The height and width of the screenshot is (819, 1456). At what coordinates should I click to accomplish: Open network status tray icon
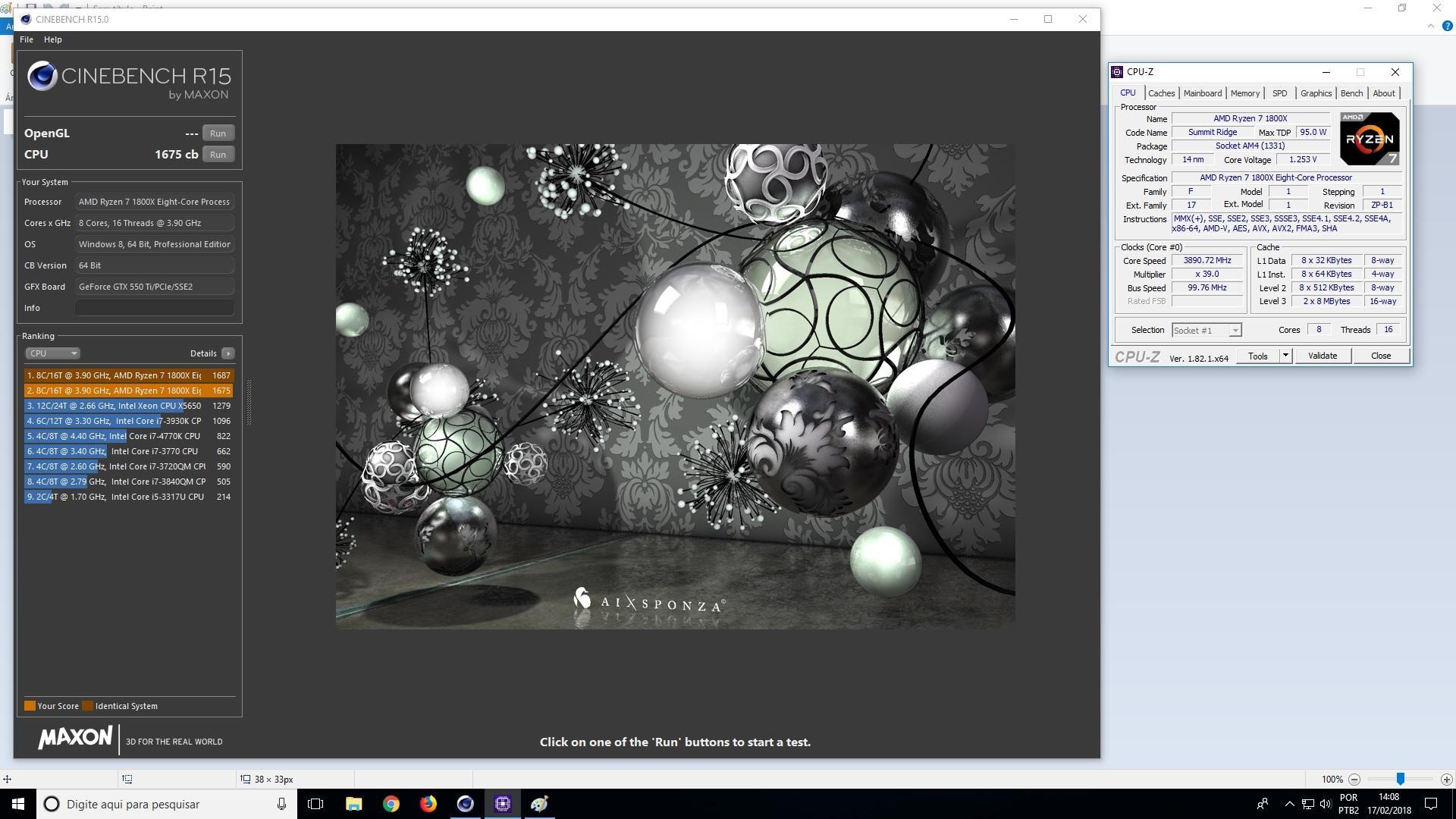click(x=1308, y=804)
